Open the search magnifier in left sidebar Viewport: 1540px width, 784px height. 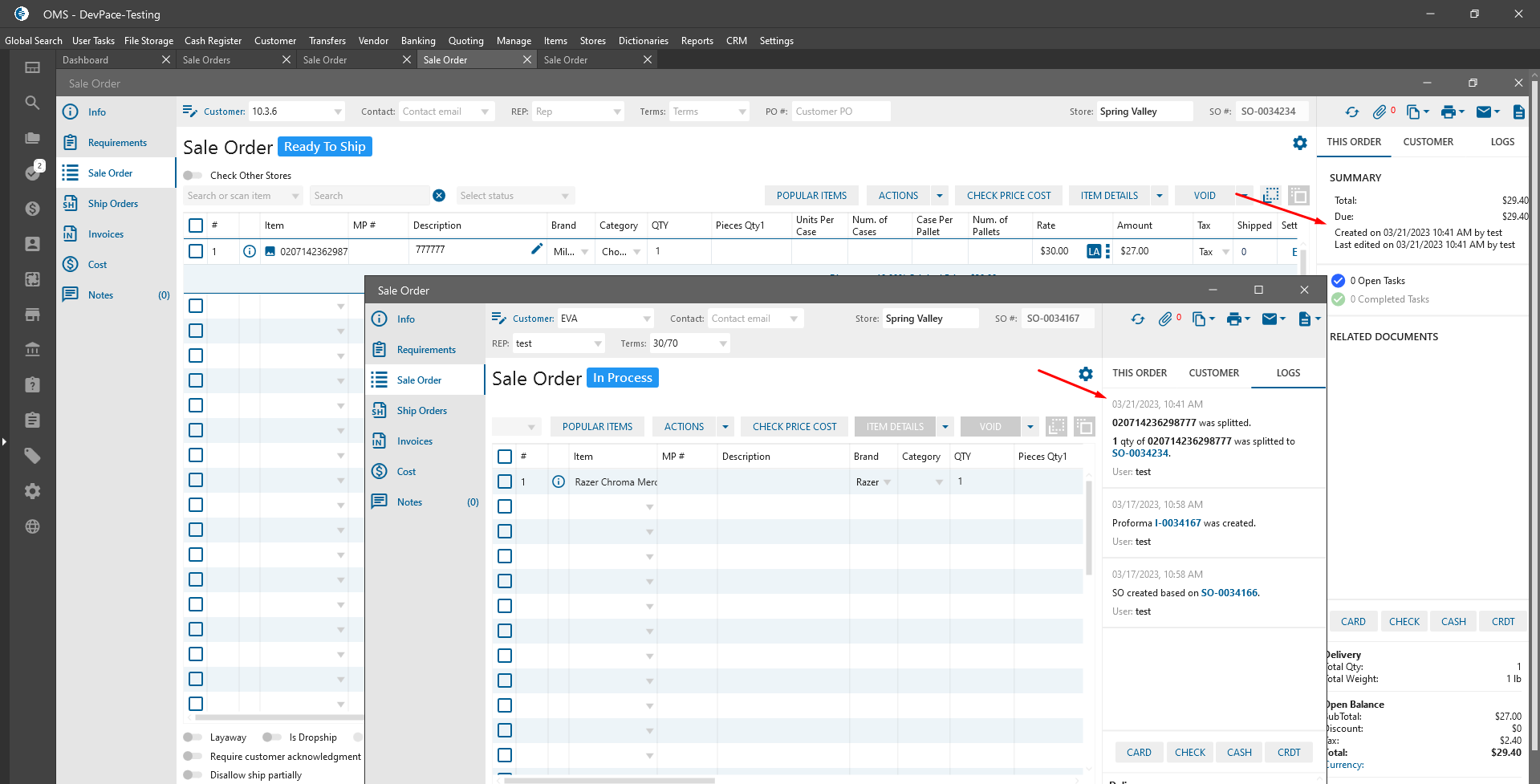[x=32, y=103]
